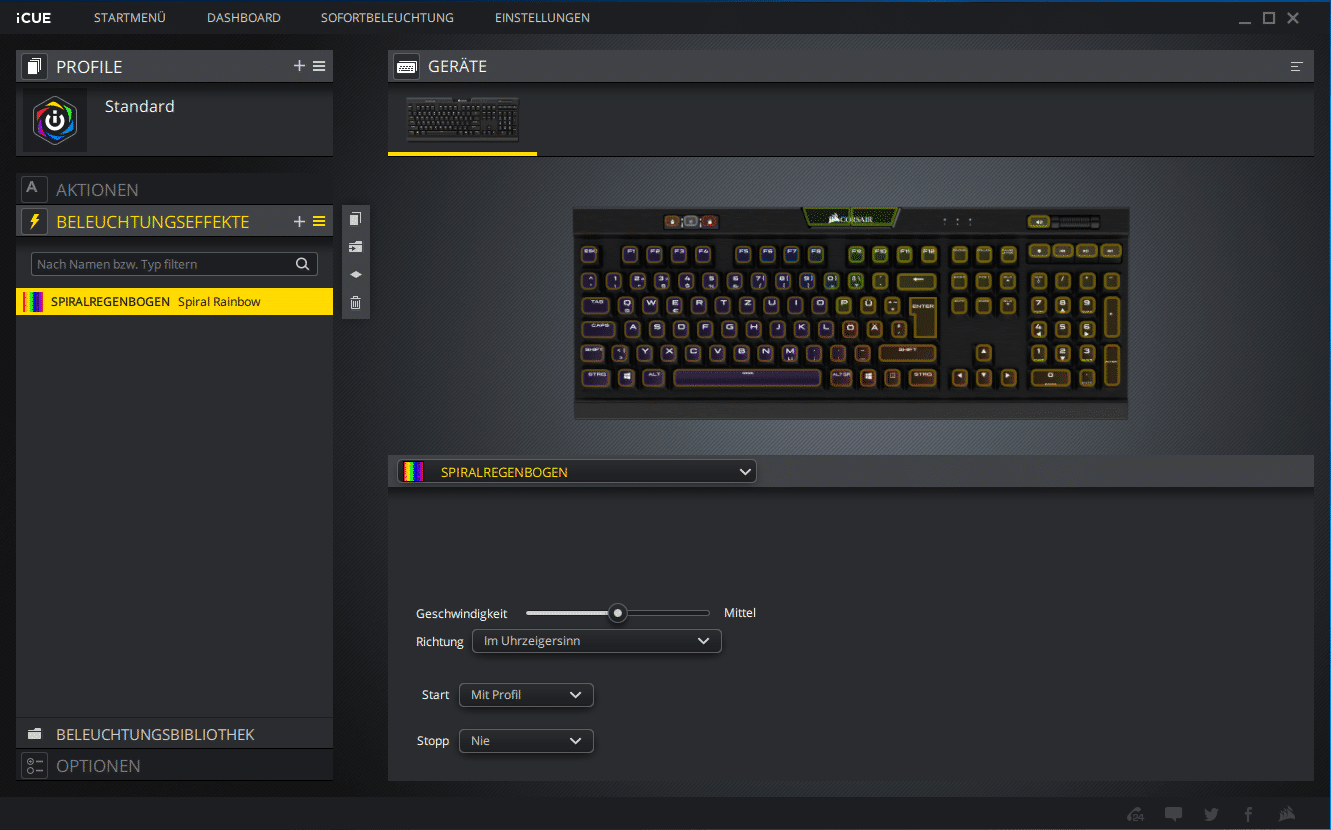This screenshot has width=1331, height=830.
Task: Click the effect name filter search field
Action: click(165, 264)
